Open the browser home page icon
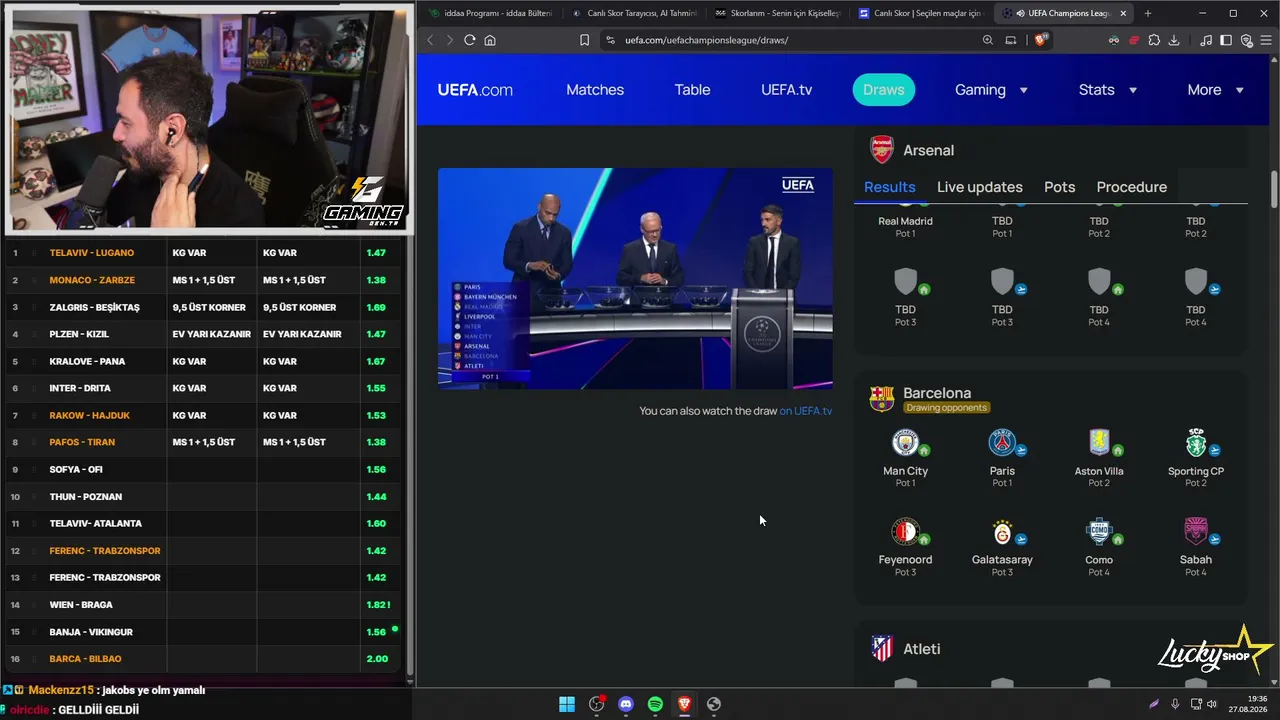The height and width of the screenshot is (720, 1280). [490, 40]
